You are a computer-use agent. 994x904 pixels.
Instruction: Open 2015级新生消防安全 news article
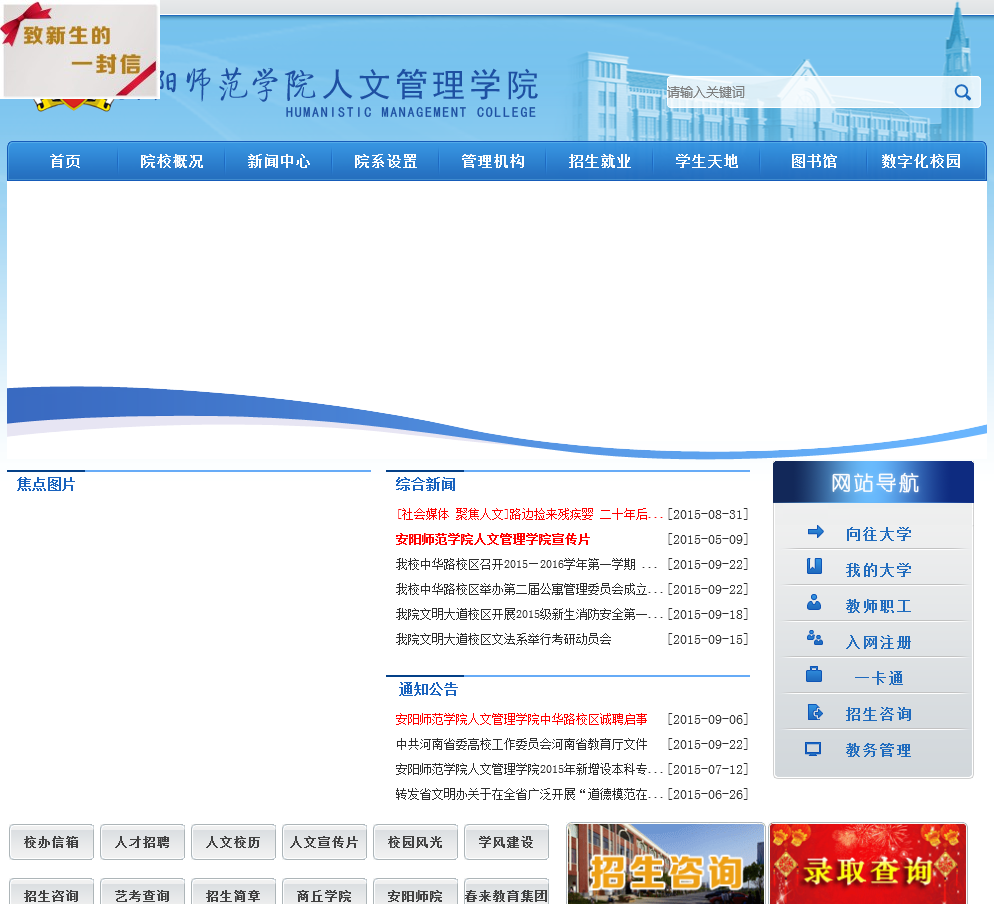529,614
